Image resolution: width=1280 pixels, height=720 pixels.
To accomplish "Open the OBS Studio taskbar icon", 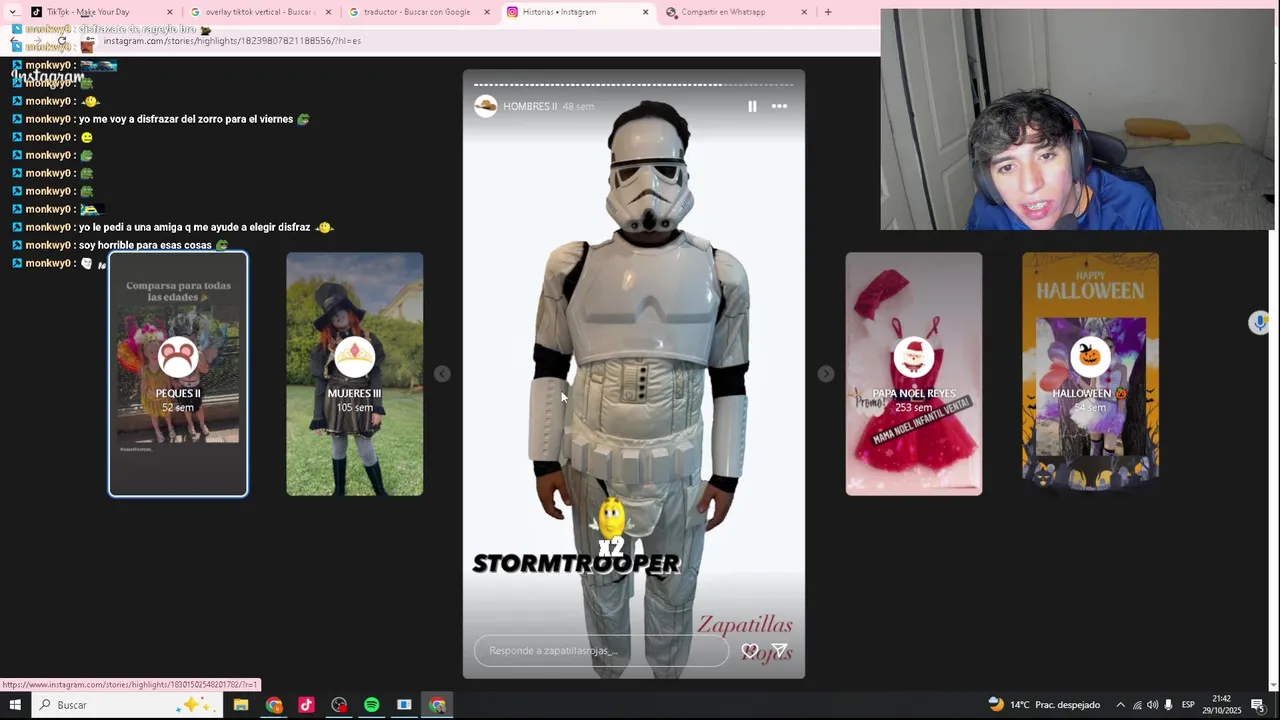I will (339, 705).
